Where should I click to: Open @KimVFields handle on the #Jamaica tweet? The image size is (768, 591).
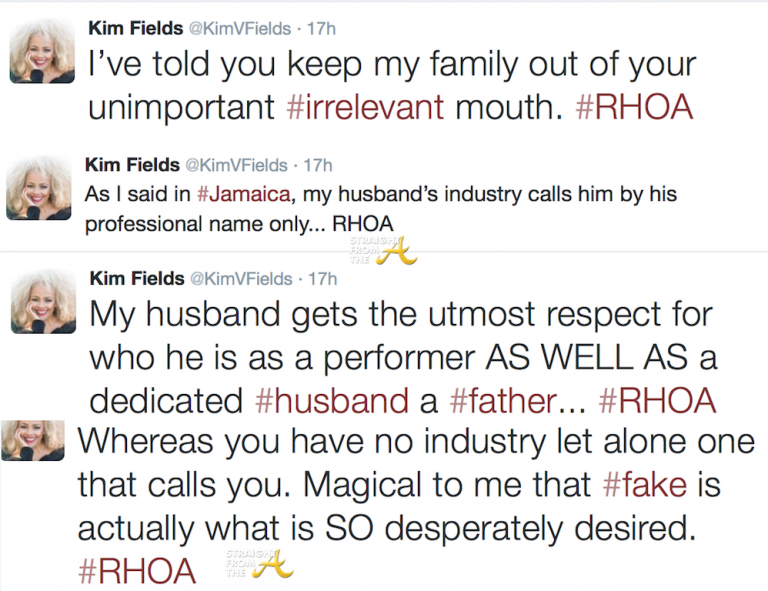coord(236,164)
